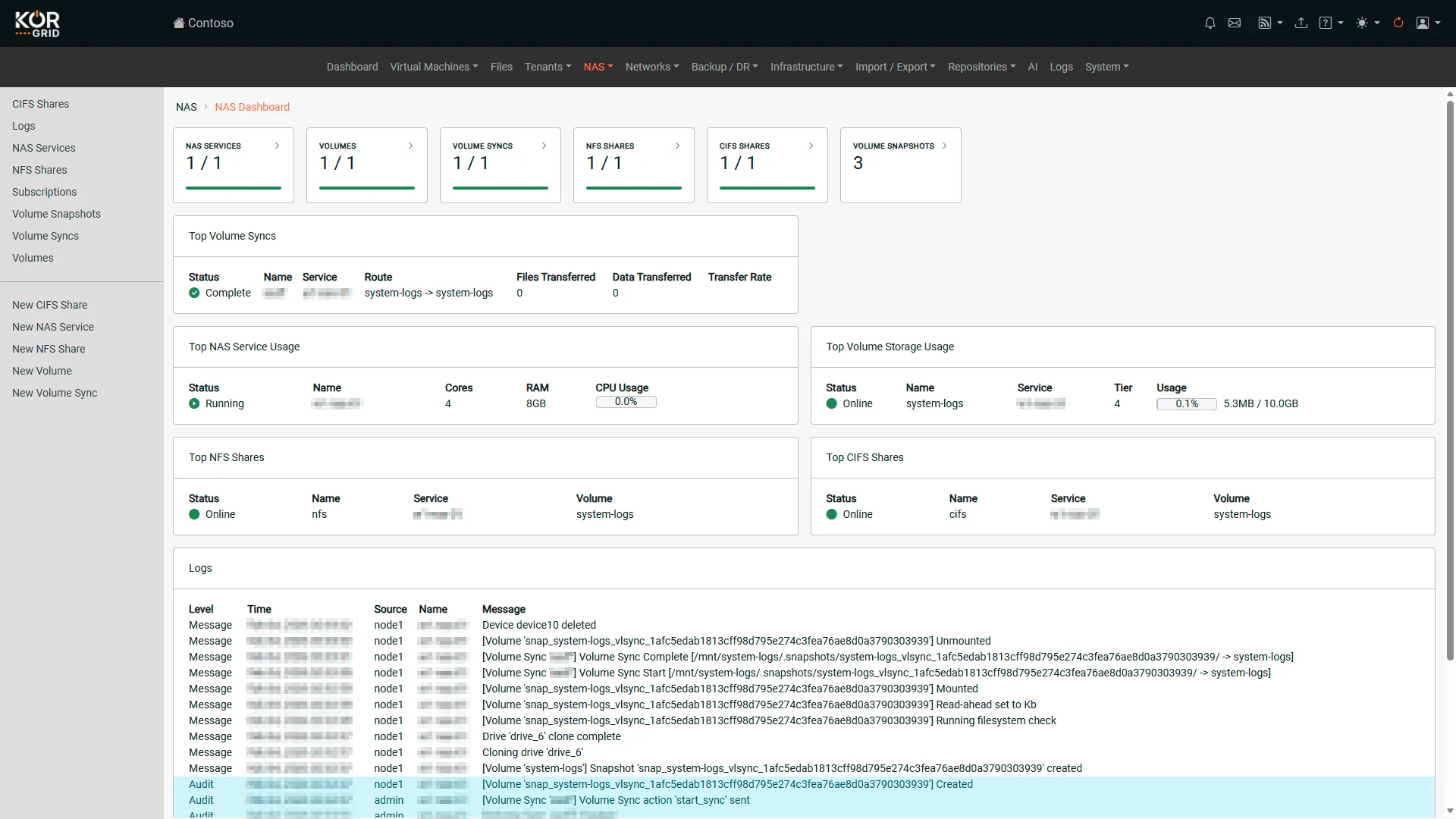Open Volume Snapshots in sidebar
This screenshot has width=1456, height=819.
56,214
